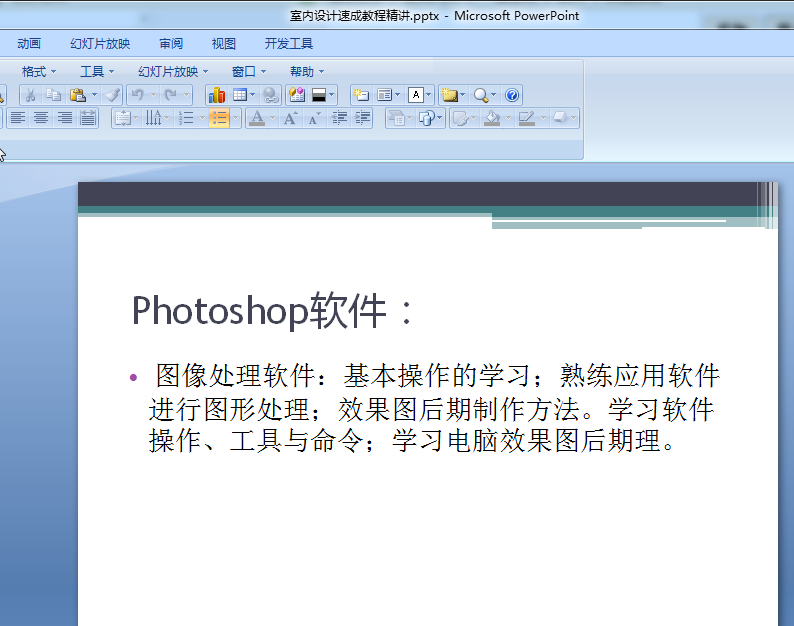Expand the color mode dropdown arrow

click(332, 95)
